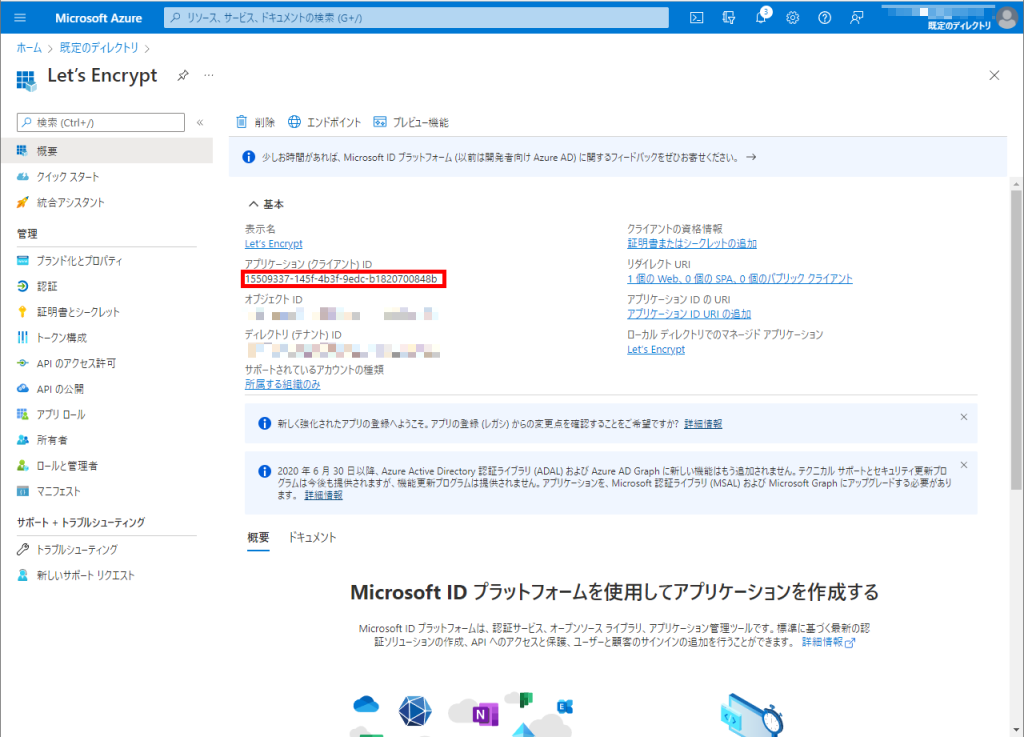
Task: Click the side menu search box
Action: point(101,123)
